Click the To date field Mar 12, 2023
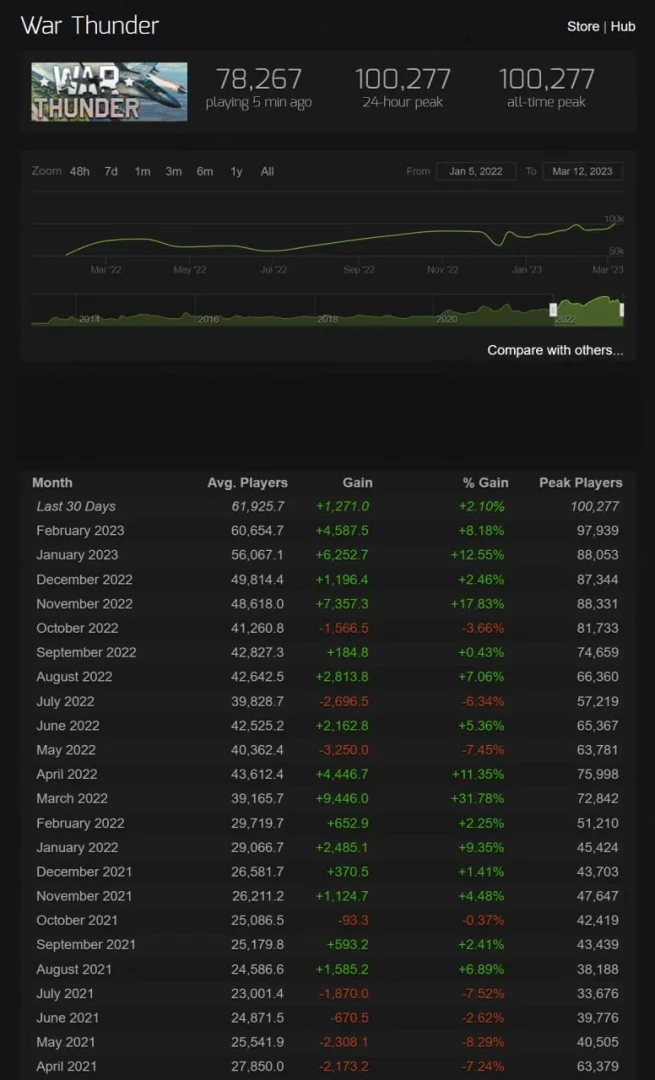The height and width of the screenshot is (1080, 655). coord(582,171)
